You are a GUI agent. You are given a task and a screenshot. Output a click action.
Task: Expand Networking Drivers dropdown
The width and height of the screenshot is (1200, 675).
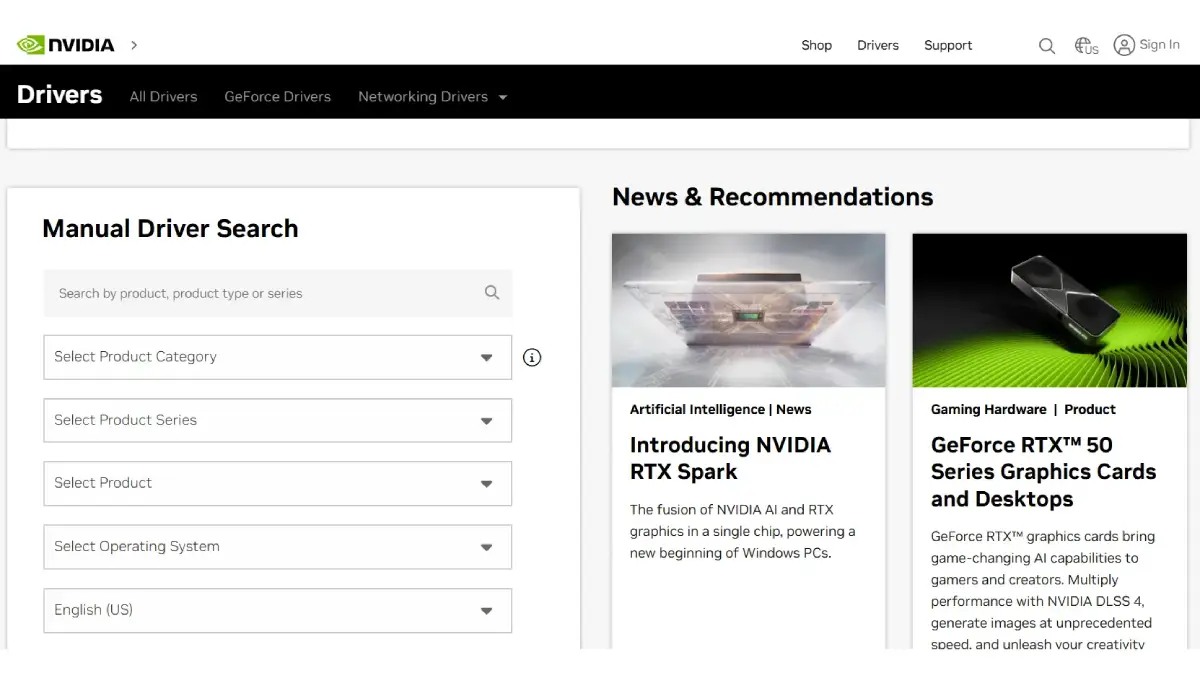point(433,97)
